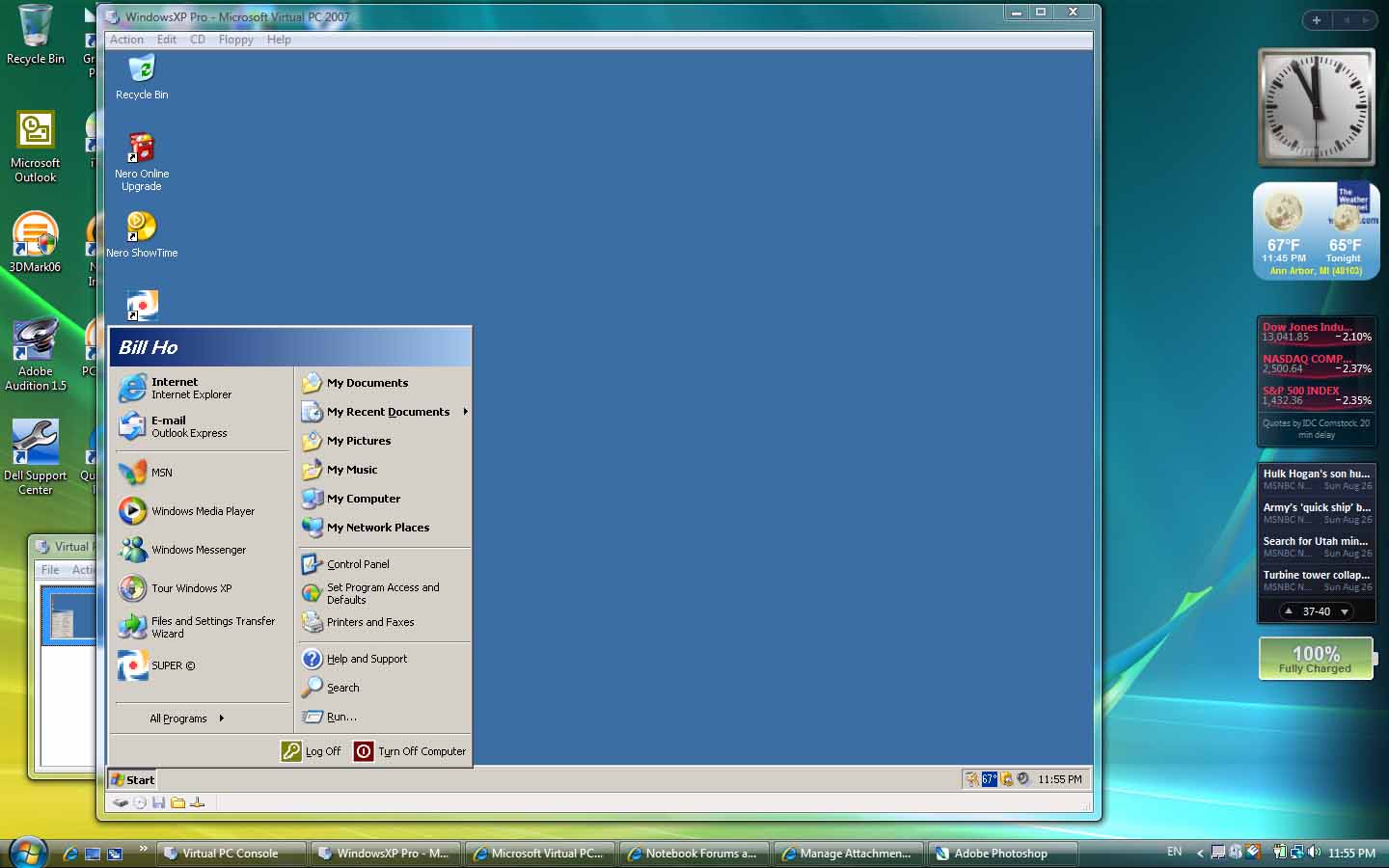
Task: Show previous headlines in the news gadget
Action: point(1289,611)
